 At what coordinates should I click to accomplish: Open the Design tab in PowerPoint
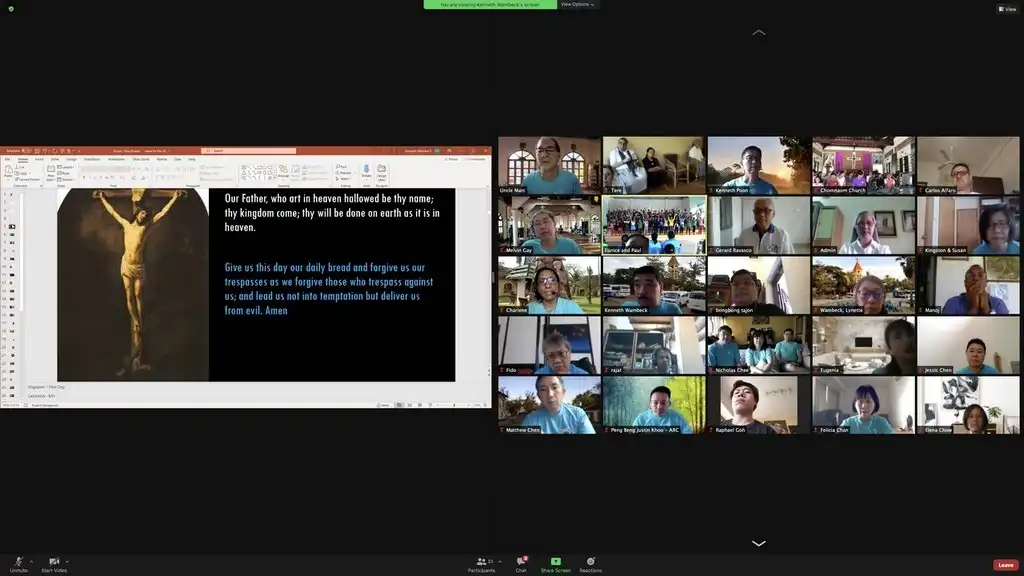click(71, 159)
